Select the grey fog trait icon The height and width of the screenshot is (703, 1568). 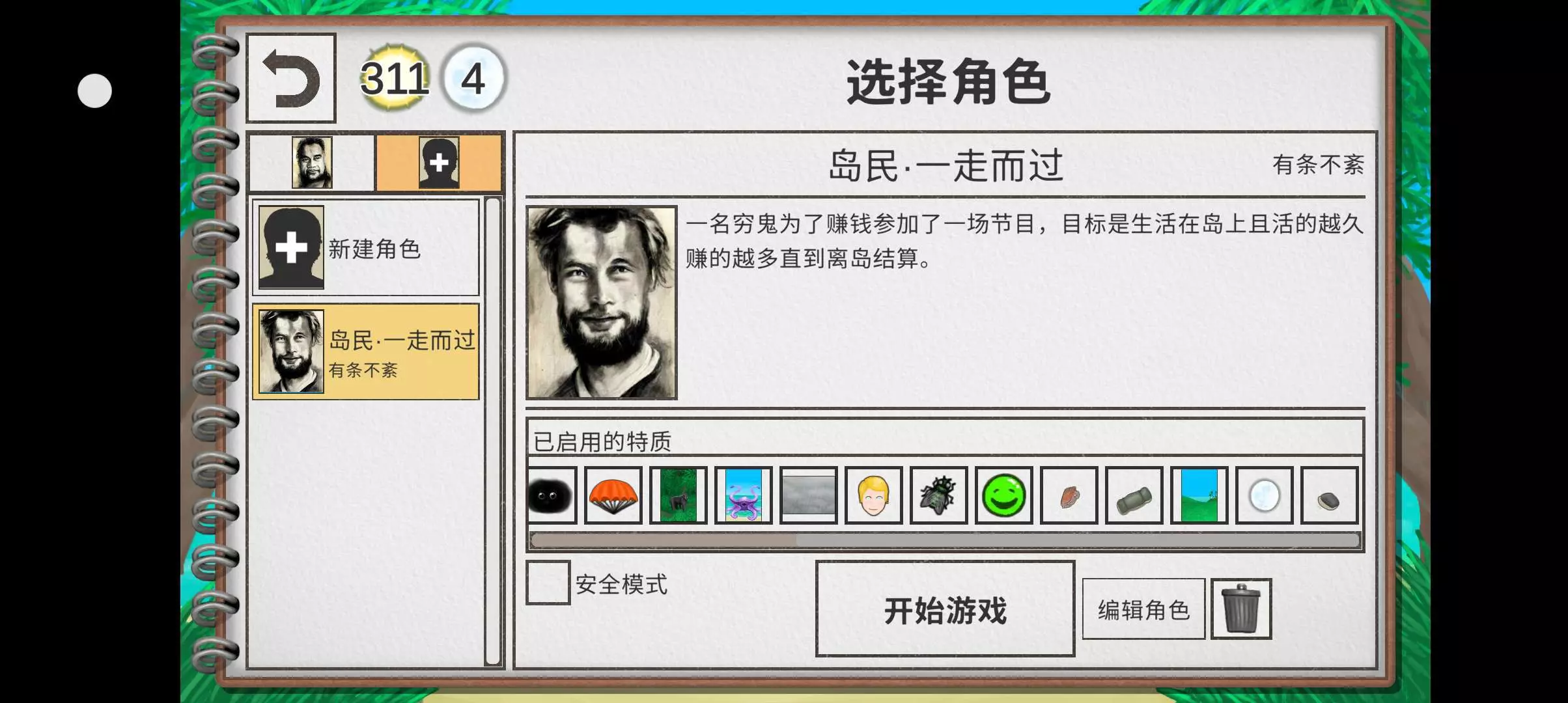pyautogui.click(x=808, y=495)
